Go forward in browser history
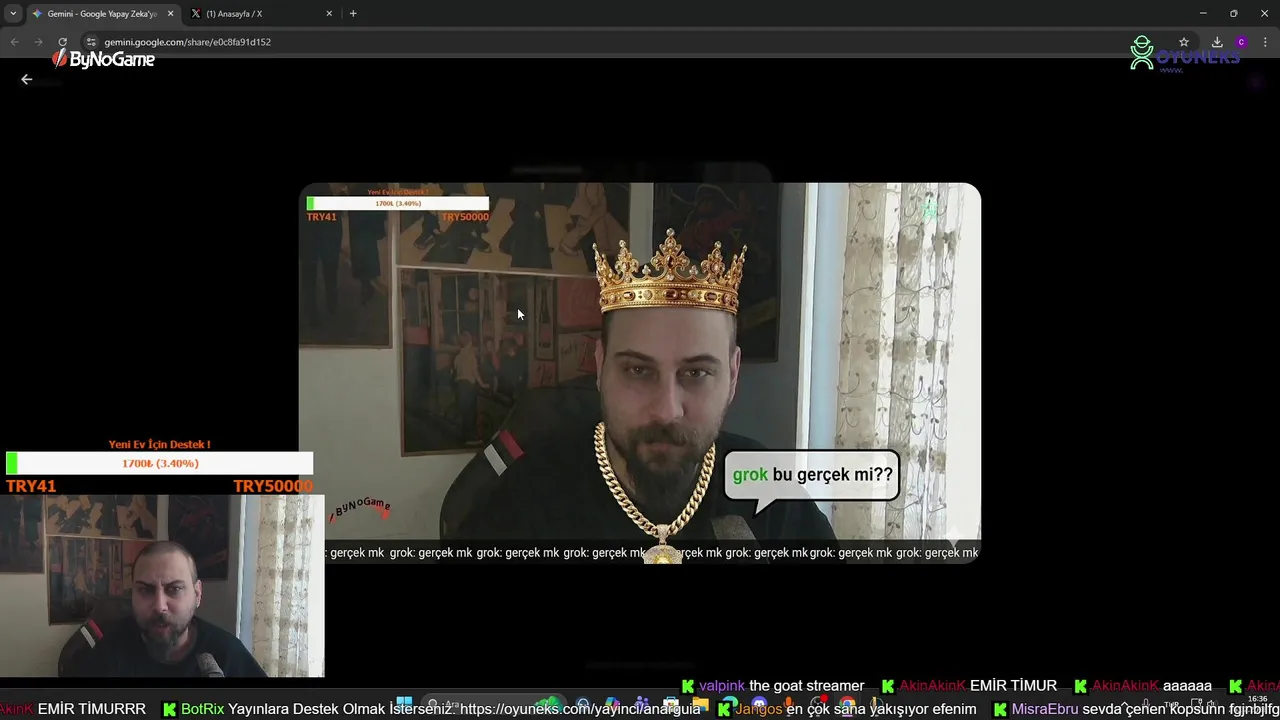This screenshot has height=720, width=1280. (x=38, y=42)
